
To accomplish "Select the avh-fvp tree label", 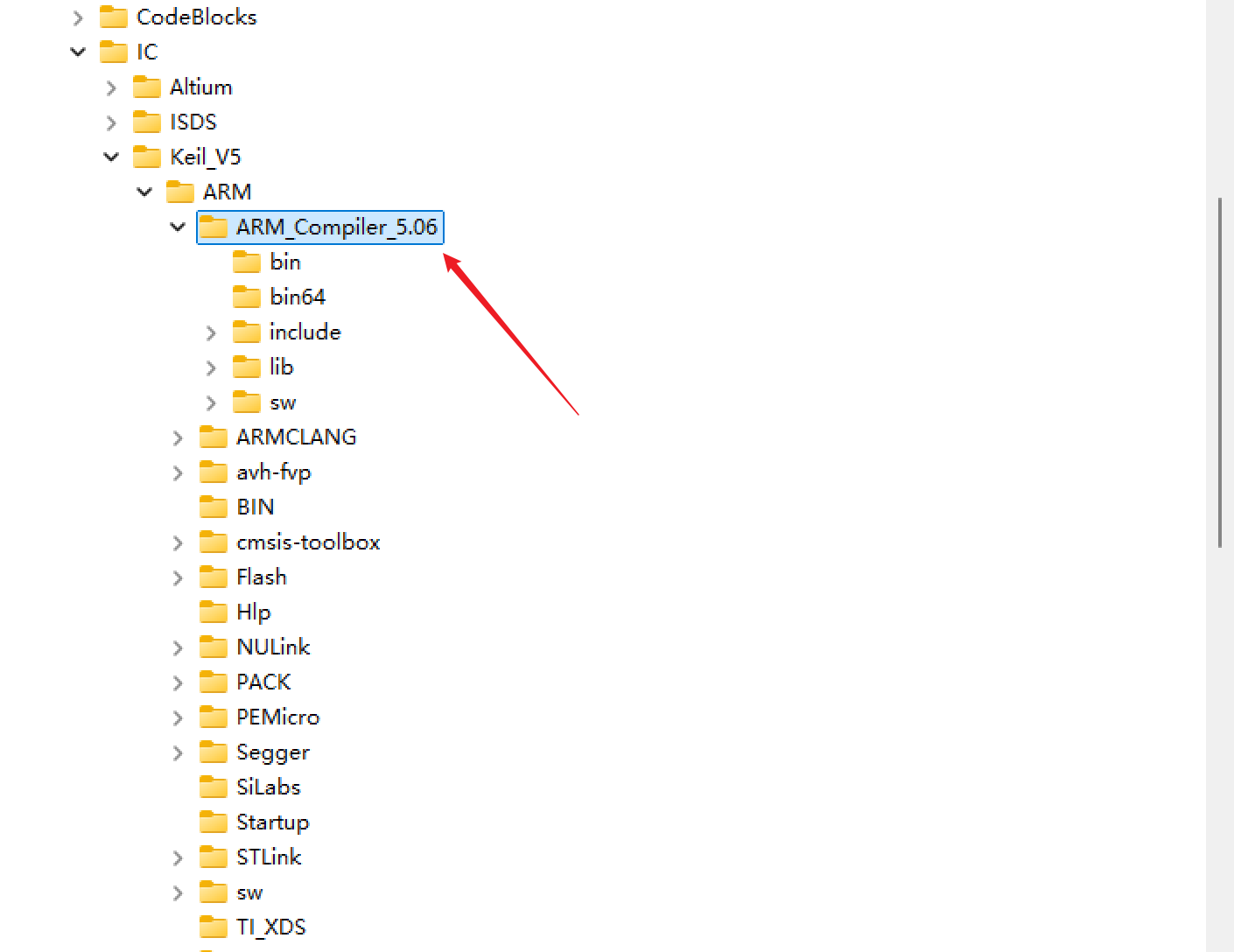I will tap(273, 472).
